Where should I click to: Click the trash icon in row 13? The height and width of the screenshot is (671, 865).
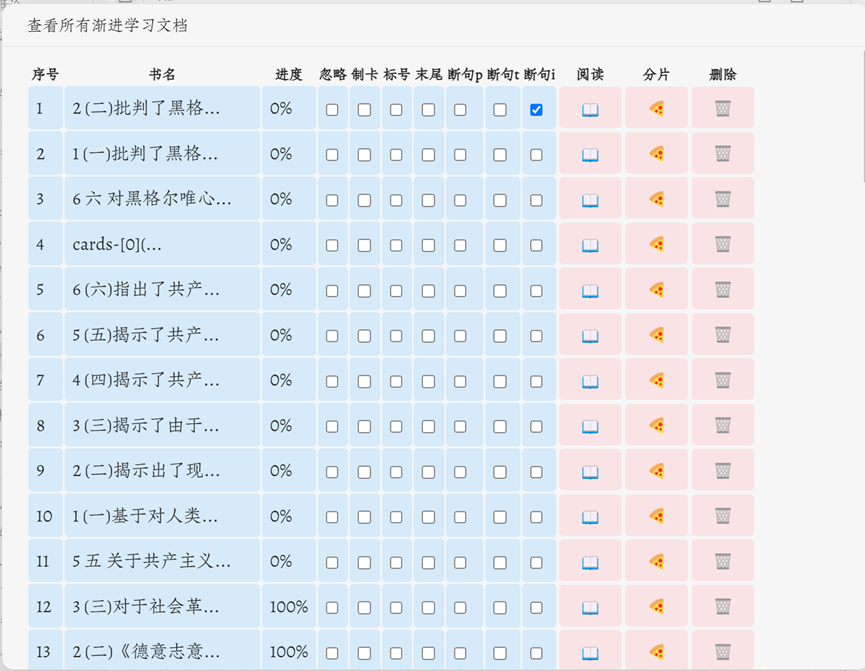coord(723,652)
